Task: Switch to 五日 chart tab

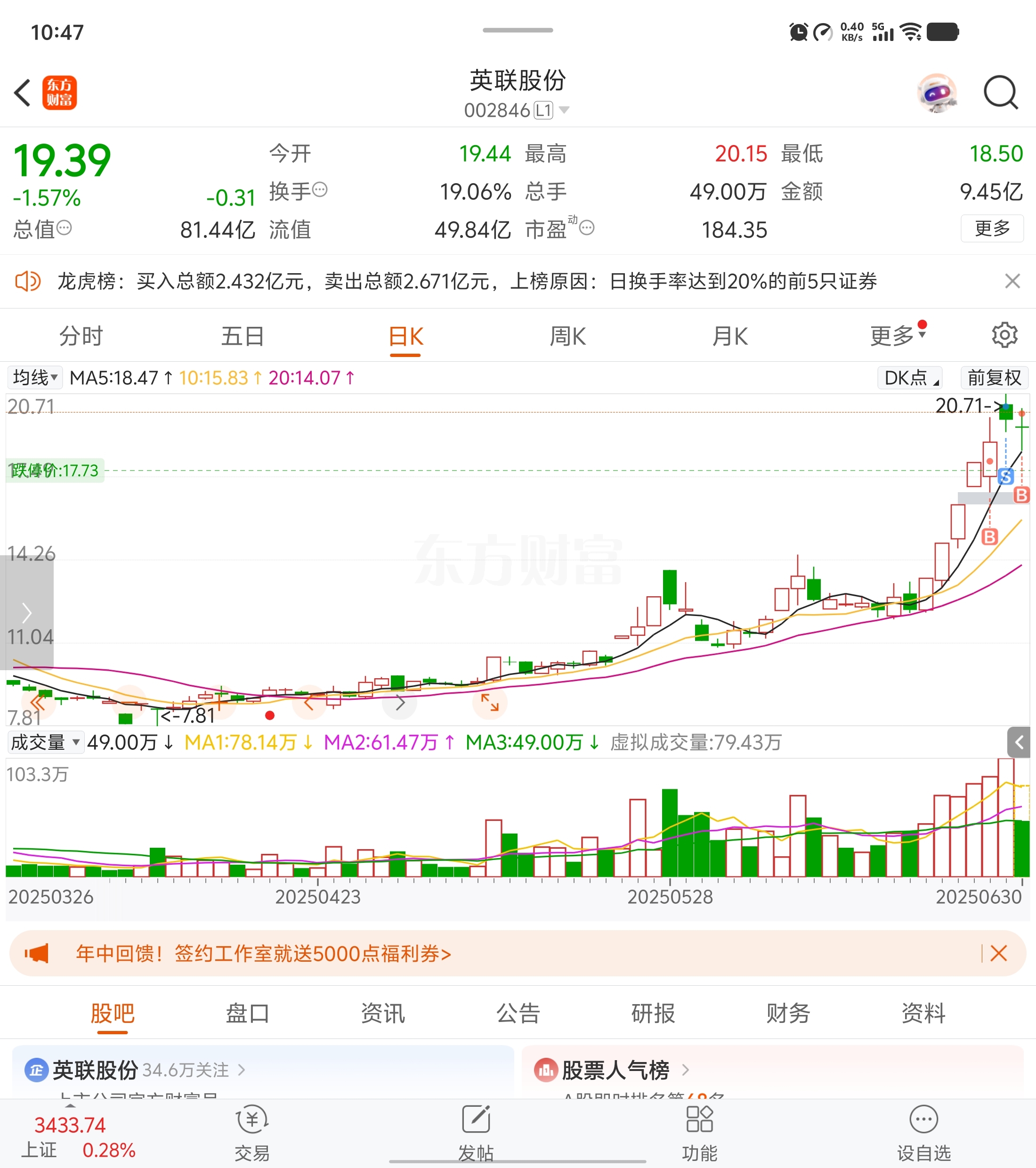Action: pyautogui.click(x=243, y=336)
